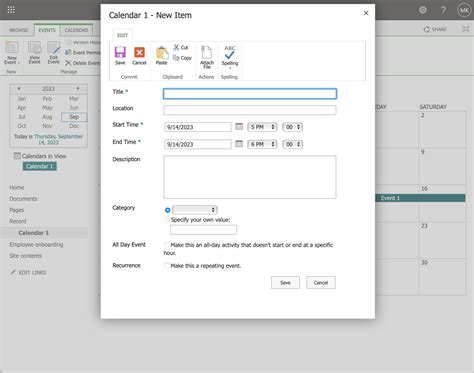Click the Location input field
Viewport: 474px width, 373px height.
coord(250,110)
